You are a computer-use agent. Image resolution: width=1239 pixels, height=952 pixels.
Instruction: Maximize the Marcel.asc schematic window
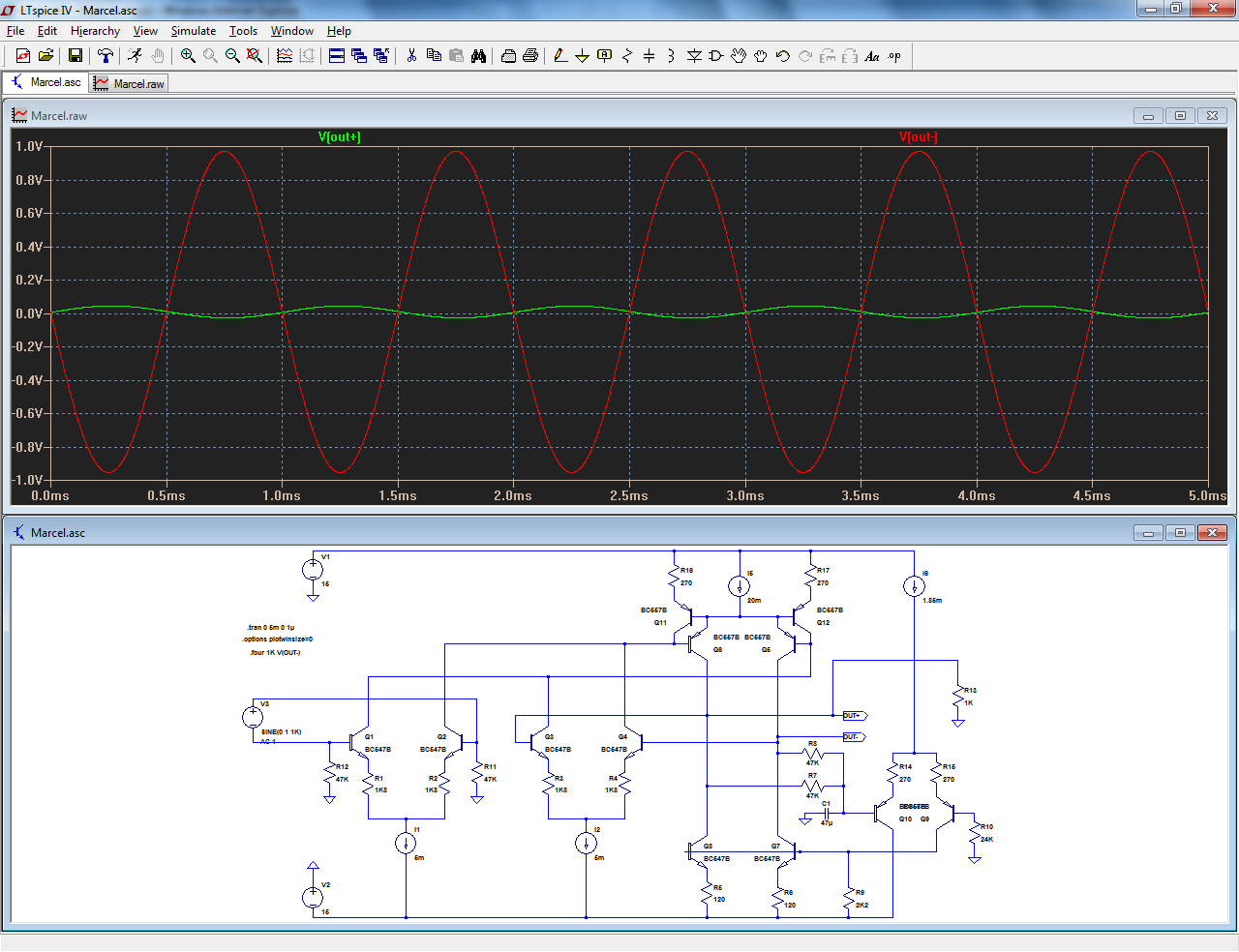(x=1180, y=532)
